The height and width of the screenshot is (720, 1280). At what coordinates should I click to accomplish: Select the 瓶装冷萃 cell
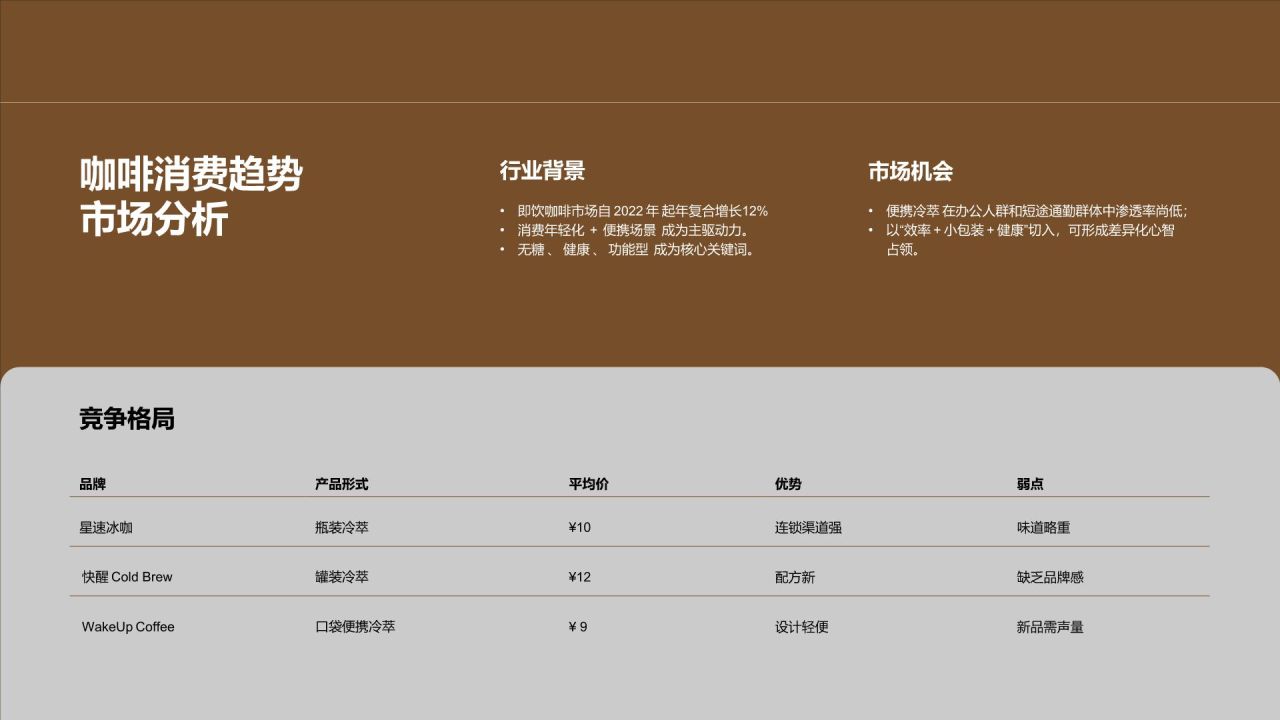click(342, 527)
